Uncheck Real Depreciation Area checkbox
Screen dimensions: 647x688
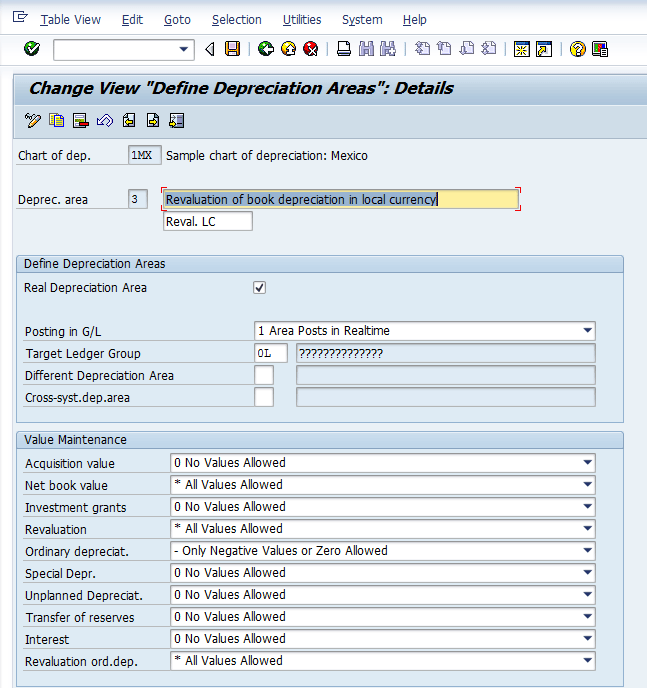coord(260,288)
